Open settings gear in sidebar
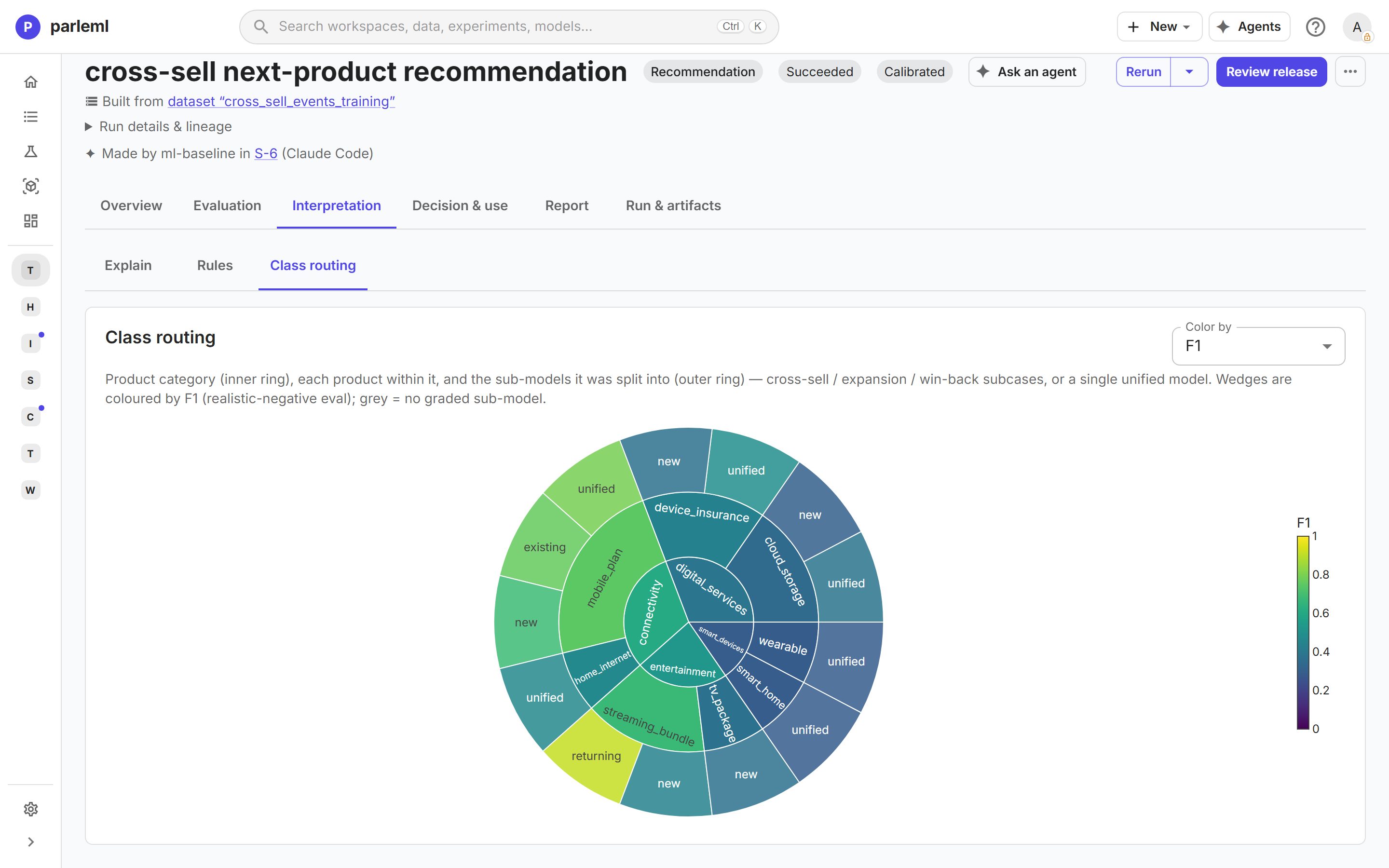This screenshot has width=1389, height=868. (x=30, y=809)
